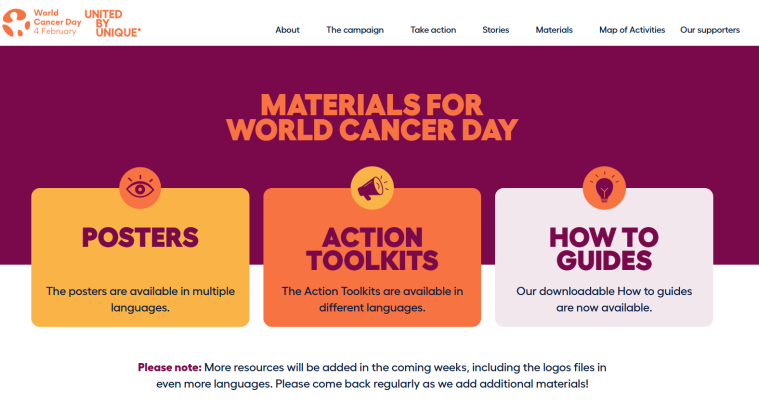Open the Map of Activities page
Screen dimensions: 759x404
click(x=632, y=30)
